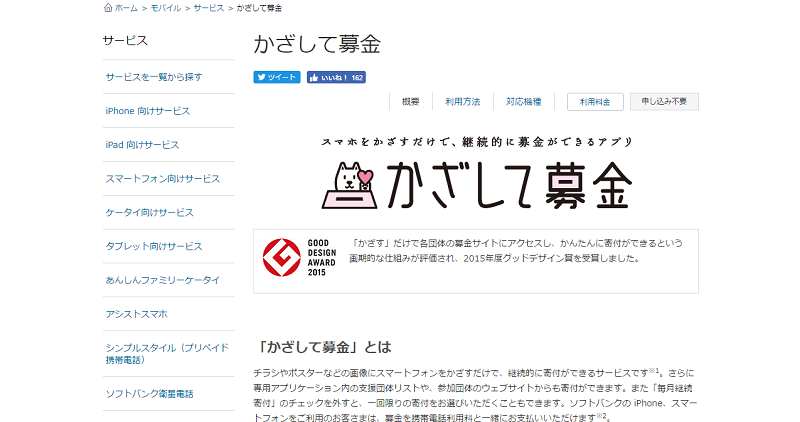Open the 利用料金 button
800x422 pixels.
pyautogui.click(x=595, y=102)
